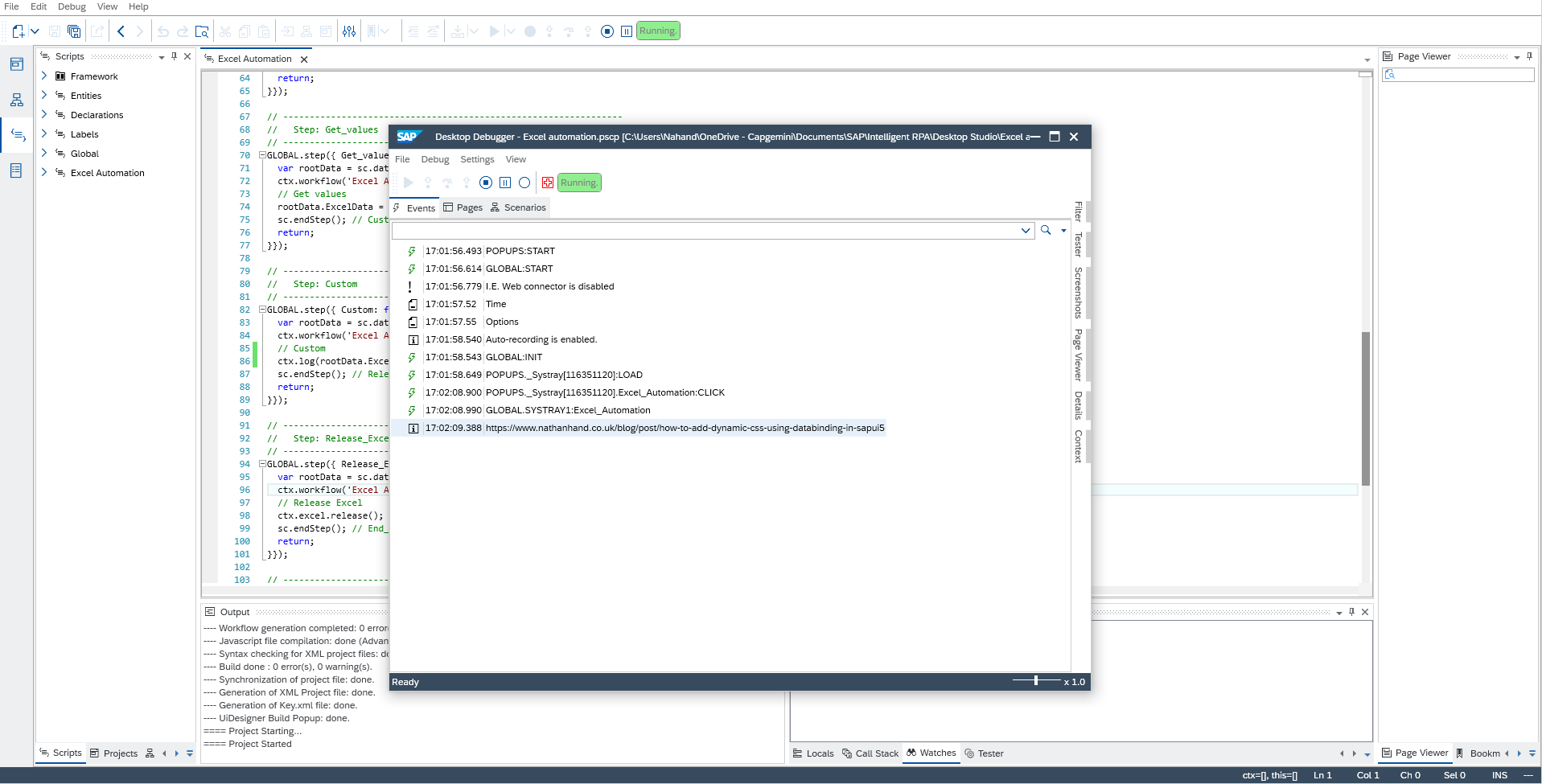
Task: Switch to the Pages tab in Debugger
Action: pyautogui.click(x=463, y=207)
